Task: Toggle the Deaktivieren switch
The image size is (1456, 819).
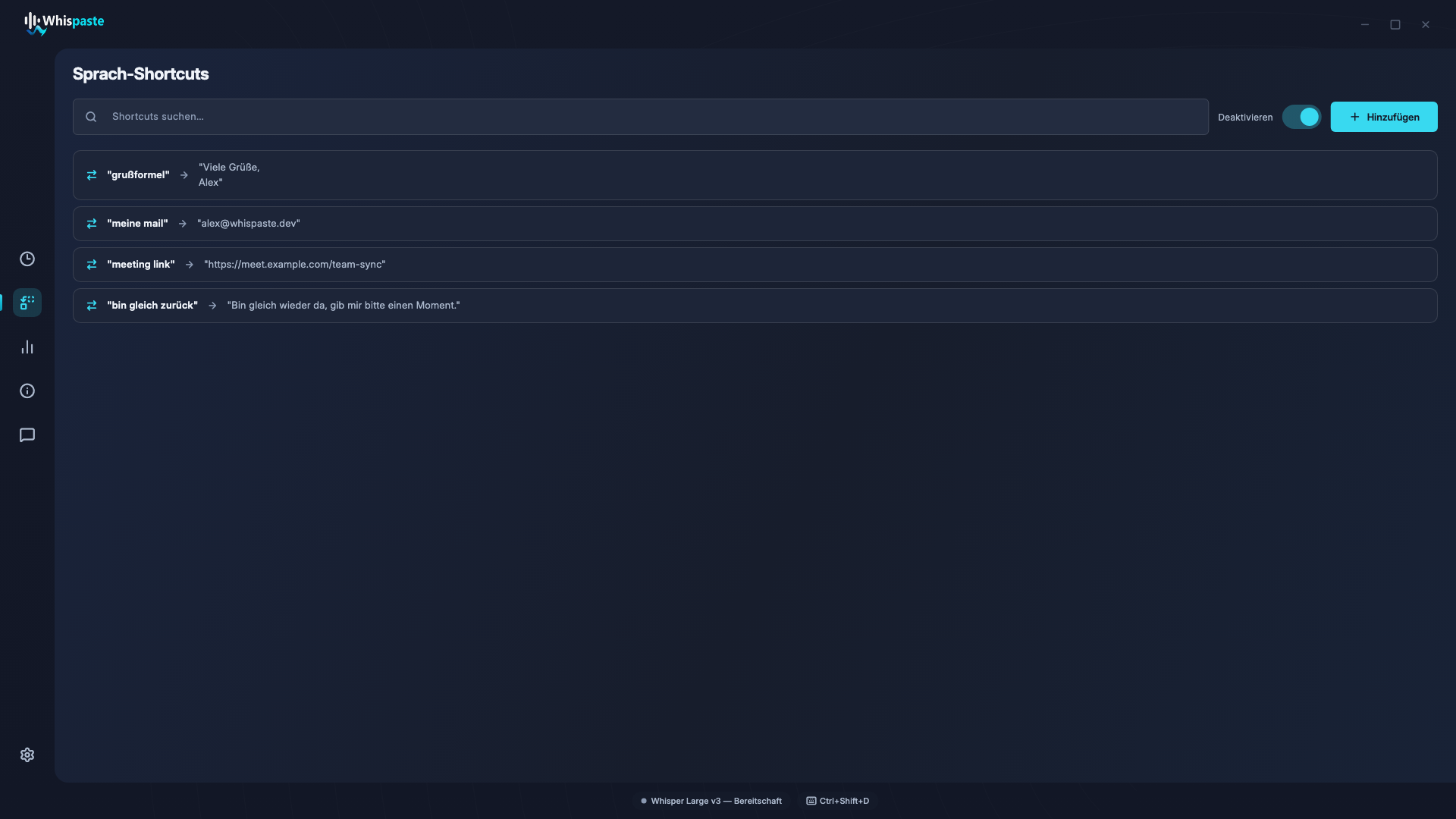Action: 1301,117
